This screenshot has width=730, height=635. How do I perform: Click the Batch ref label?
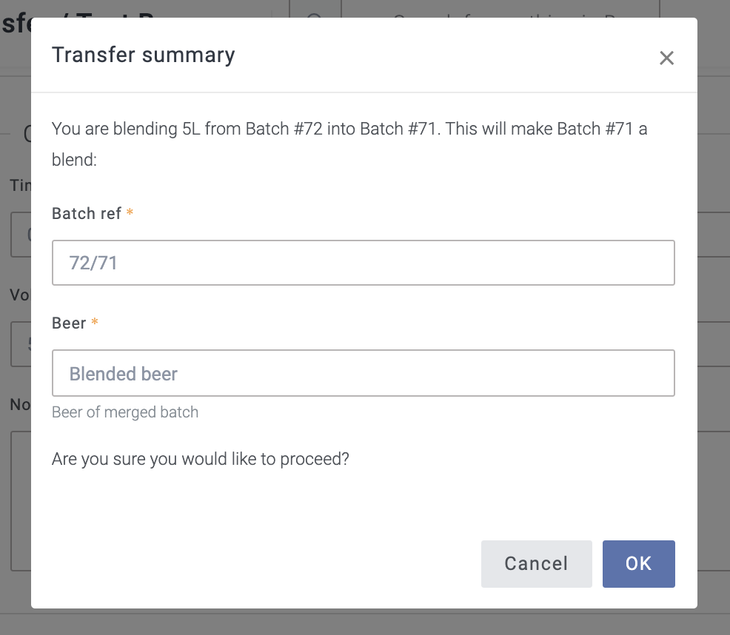[x=86, y=214]
